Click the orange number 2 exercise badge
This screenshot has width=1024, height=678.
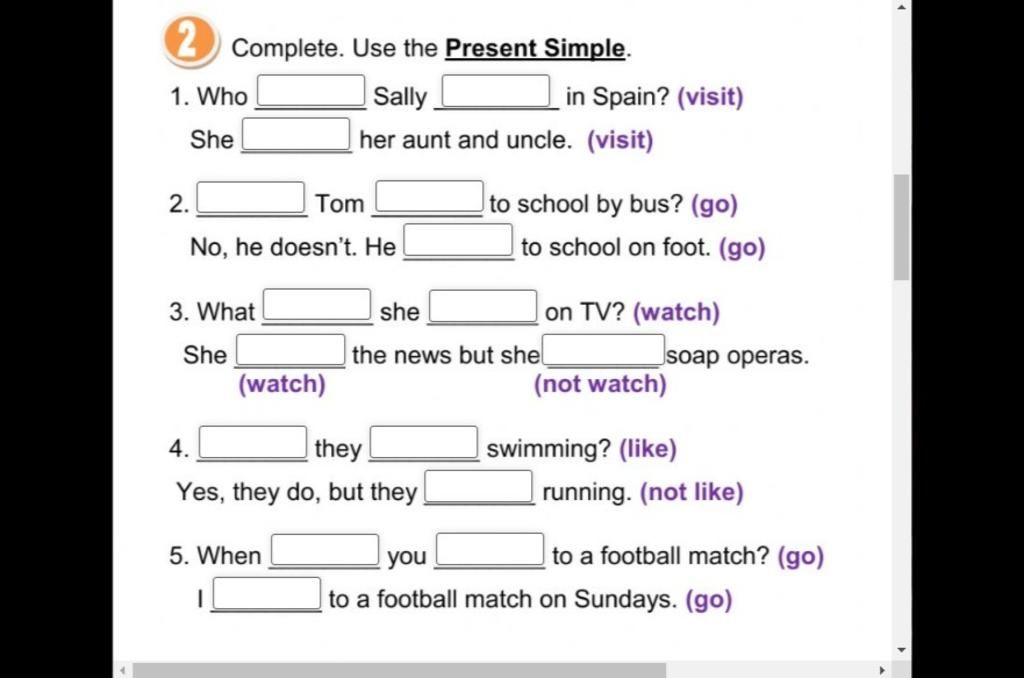(x=189, y=41)
